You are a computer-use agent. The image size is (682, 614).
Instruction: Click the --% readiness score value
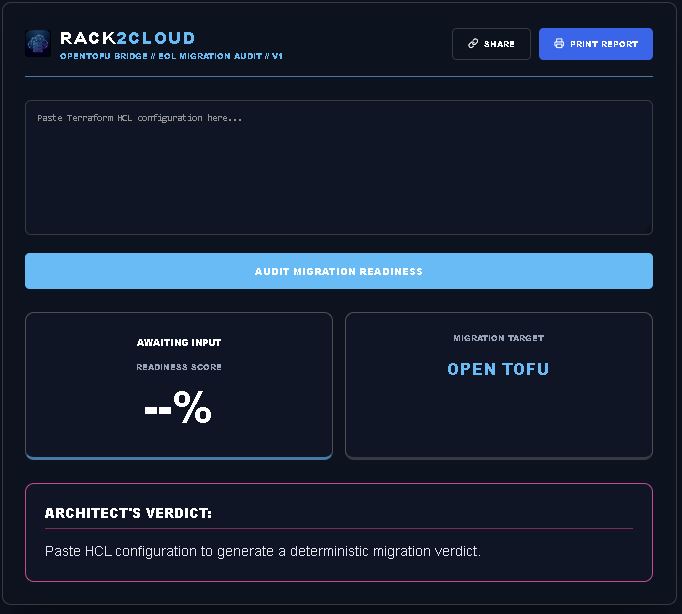(178, 408)
